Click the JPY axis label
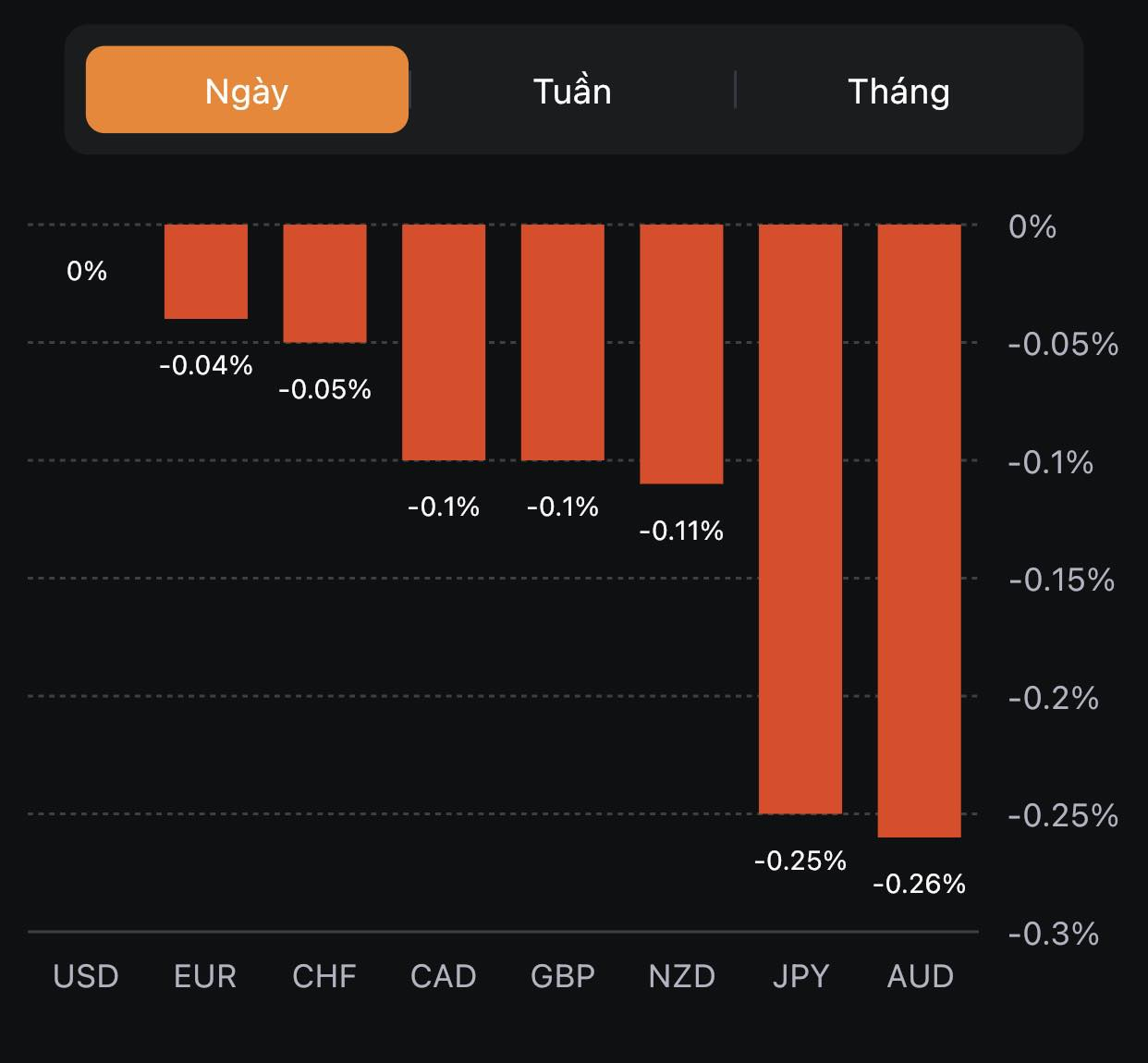Image resolution: width=1148 pixels, height=1063 pixels. pos(800,976)
